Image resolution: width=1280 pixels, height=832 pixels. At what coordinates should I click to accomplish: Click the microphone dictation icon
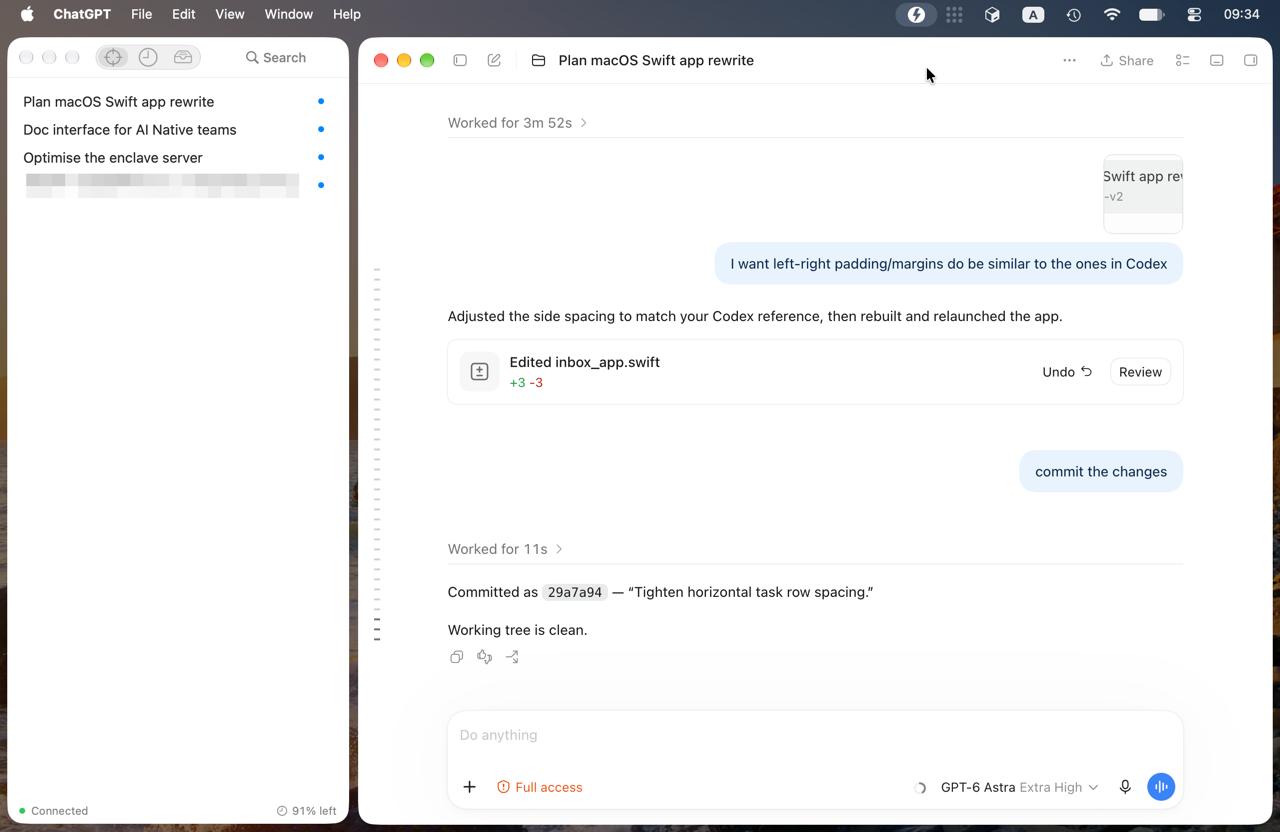[1125, 787]
